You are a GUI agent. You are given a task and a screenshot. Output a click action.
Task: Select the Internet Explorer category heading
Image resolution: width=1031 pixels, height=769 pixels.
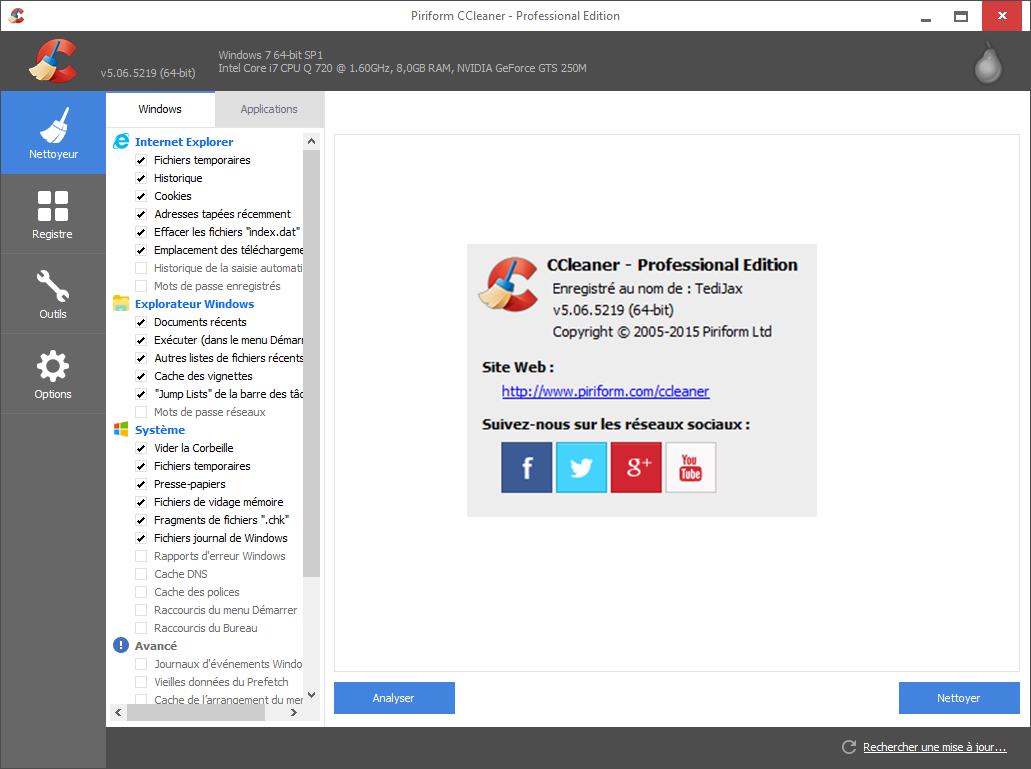184,141
